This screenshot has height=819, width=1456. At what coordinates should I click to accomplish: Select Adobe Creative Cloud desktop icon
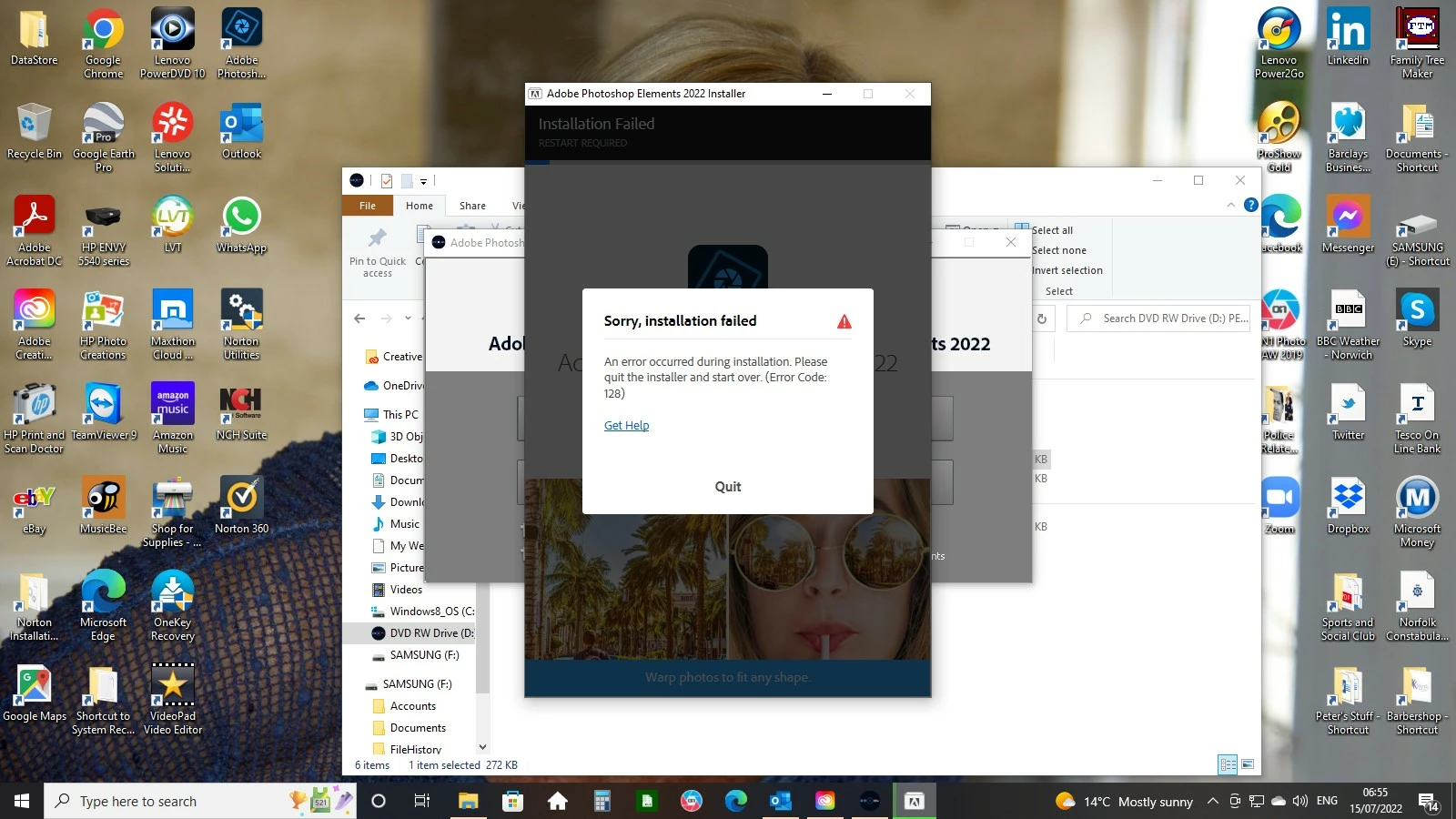tap(35, 325)
